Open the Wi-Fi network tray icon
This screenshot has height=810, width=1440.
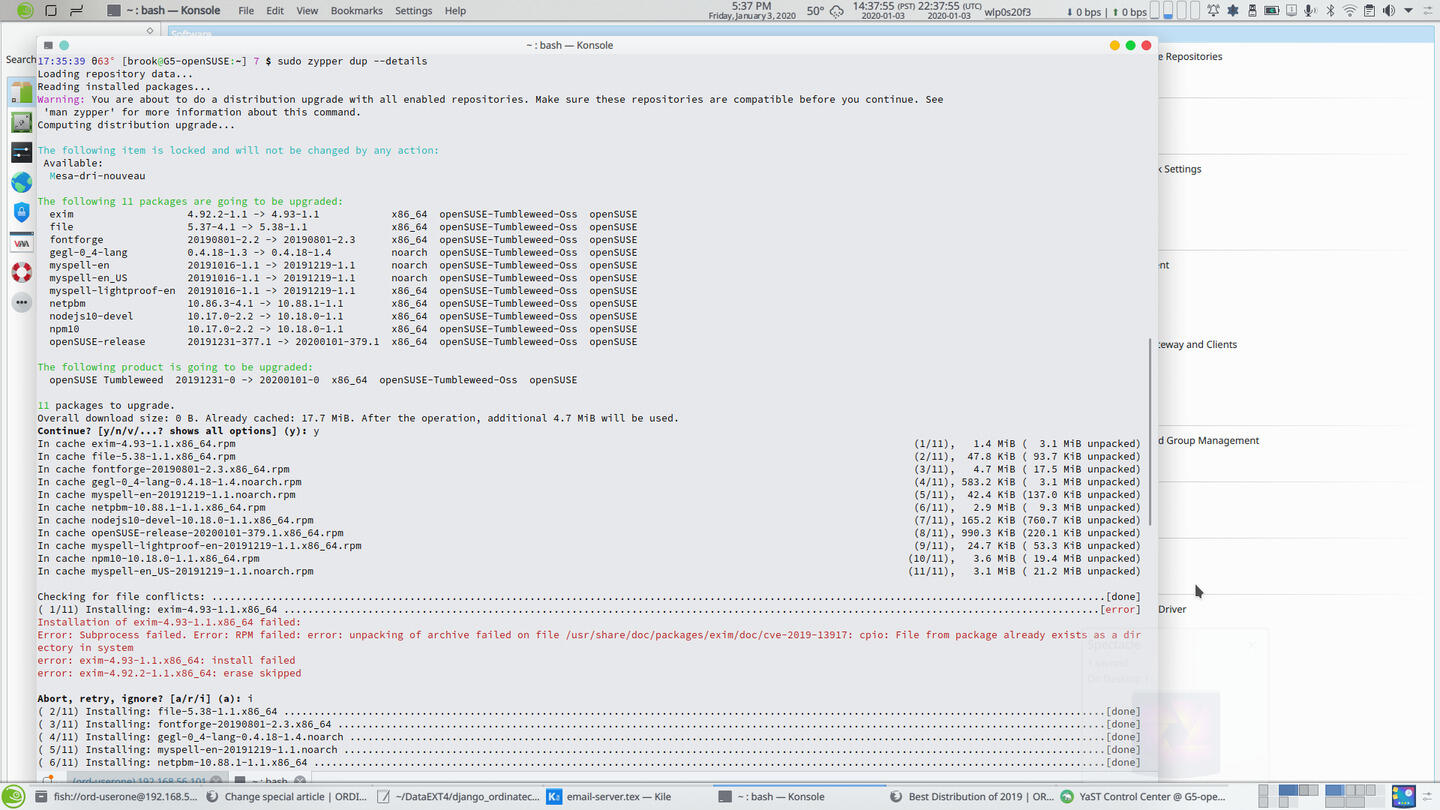point(1349,11)
